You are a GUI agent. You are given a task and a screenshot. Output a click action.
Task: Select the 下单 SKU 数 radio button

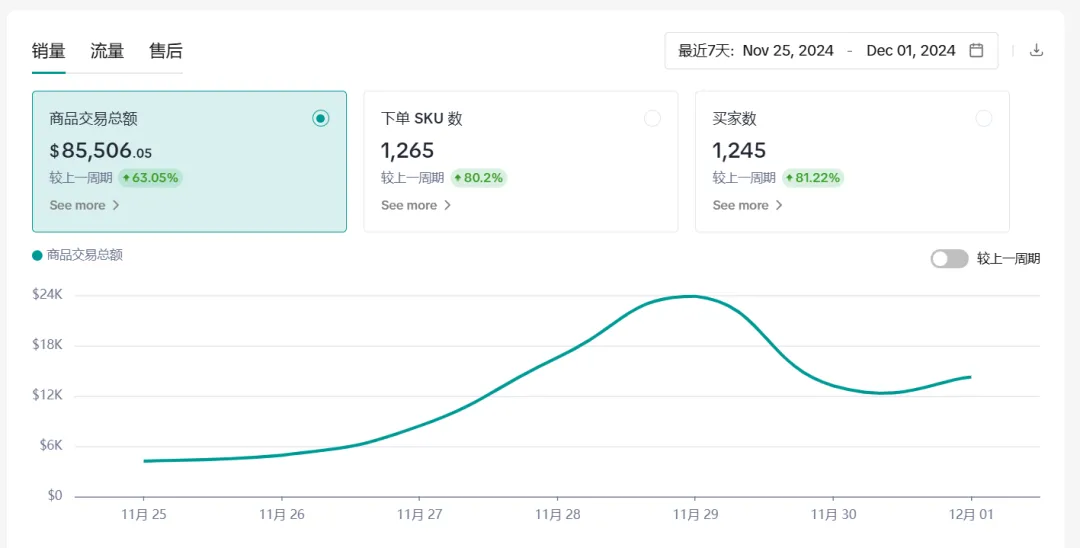coord(652,118)
